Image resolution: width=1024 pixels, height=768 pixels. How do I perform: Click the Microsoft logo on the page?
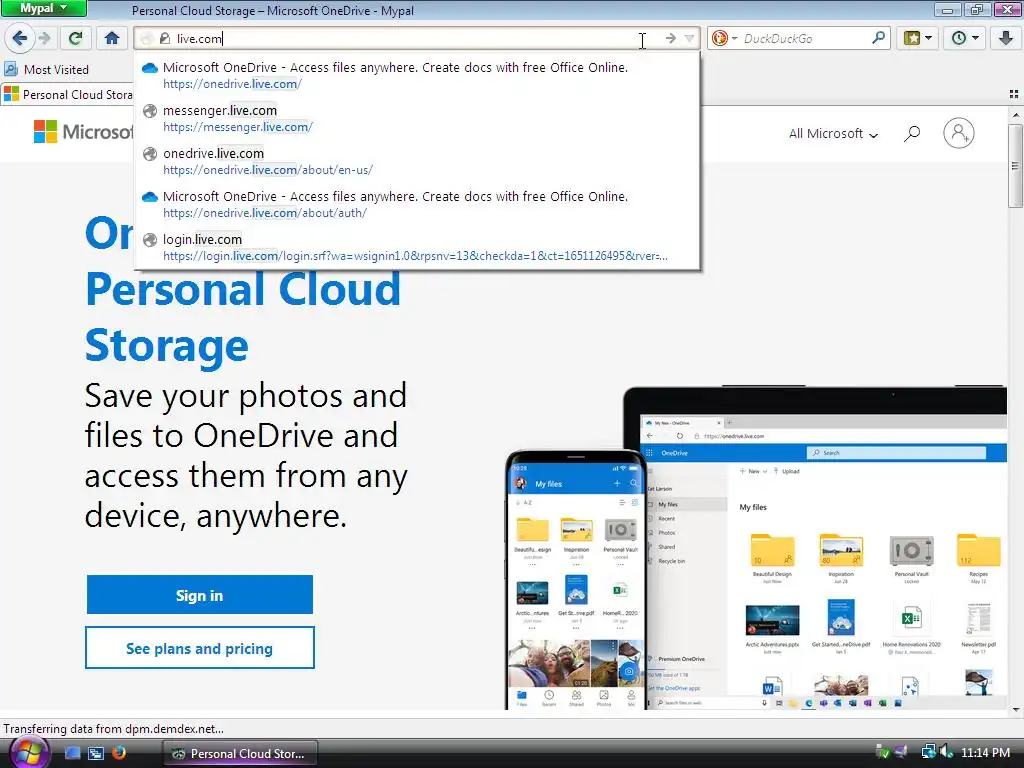pyautogui.click(x=83, y=132)
